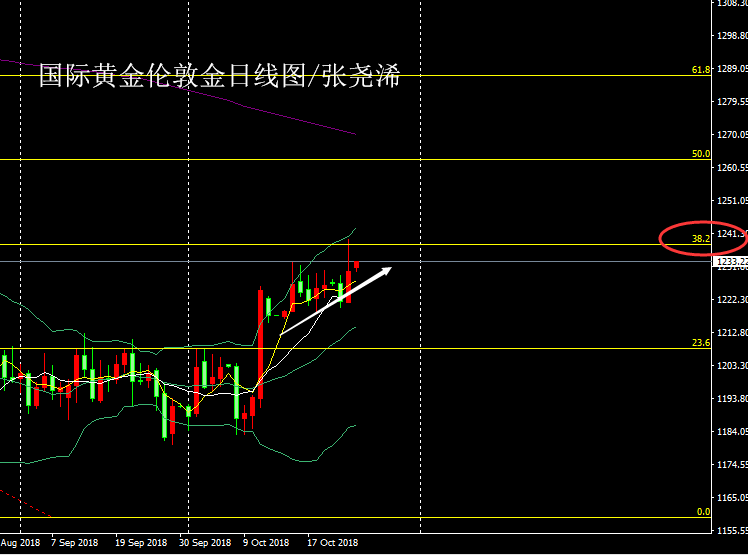Click the 1165.05 price scale value
Image resolution: width=748 pixels, height=555 pixels.
732,497
